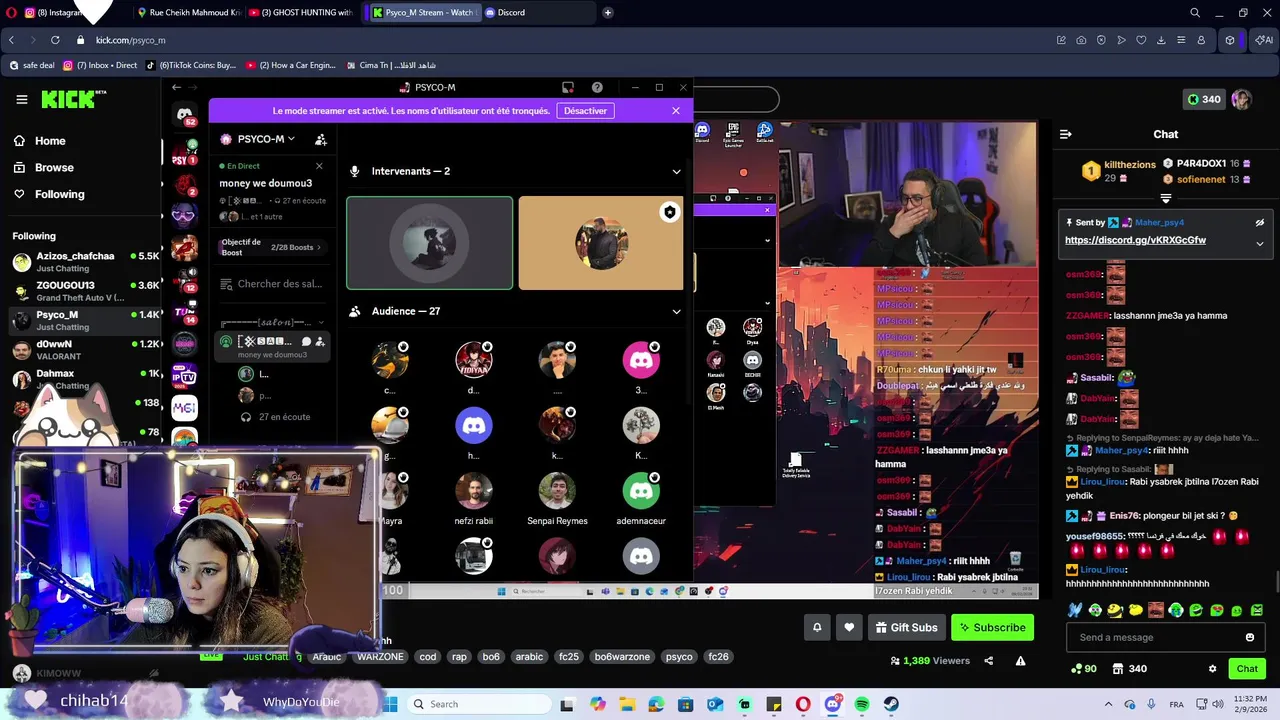Screen dimensions: 1280x720
Task: Click Discord invite people icon beside PSYCO-M
Action: pyautogui.click(x=321, y=139)
